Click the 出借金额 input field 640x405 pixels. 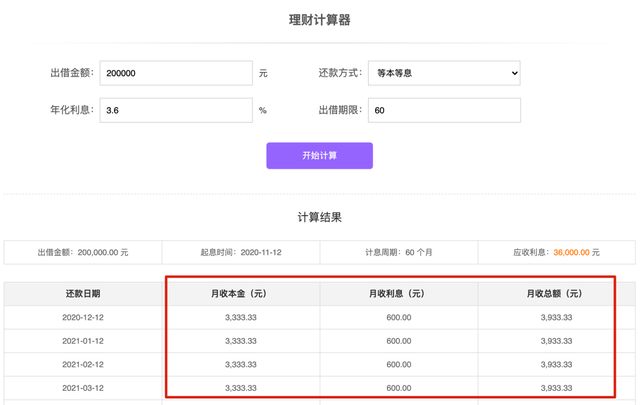click(x=176, y=73)
